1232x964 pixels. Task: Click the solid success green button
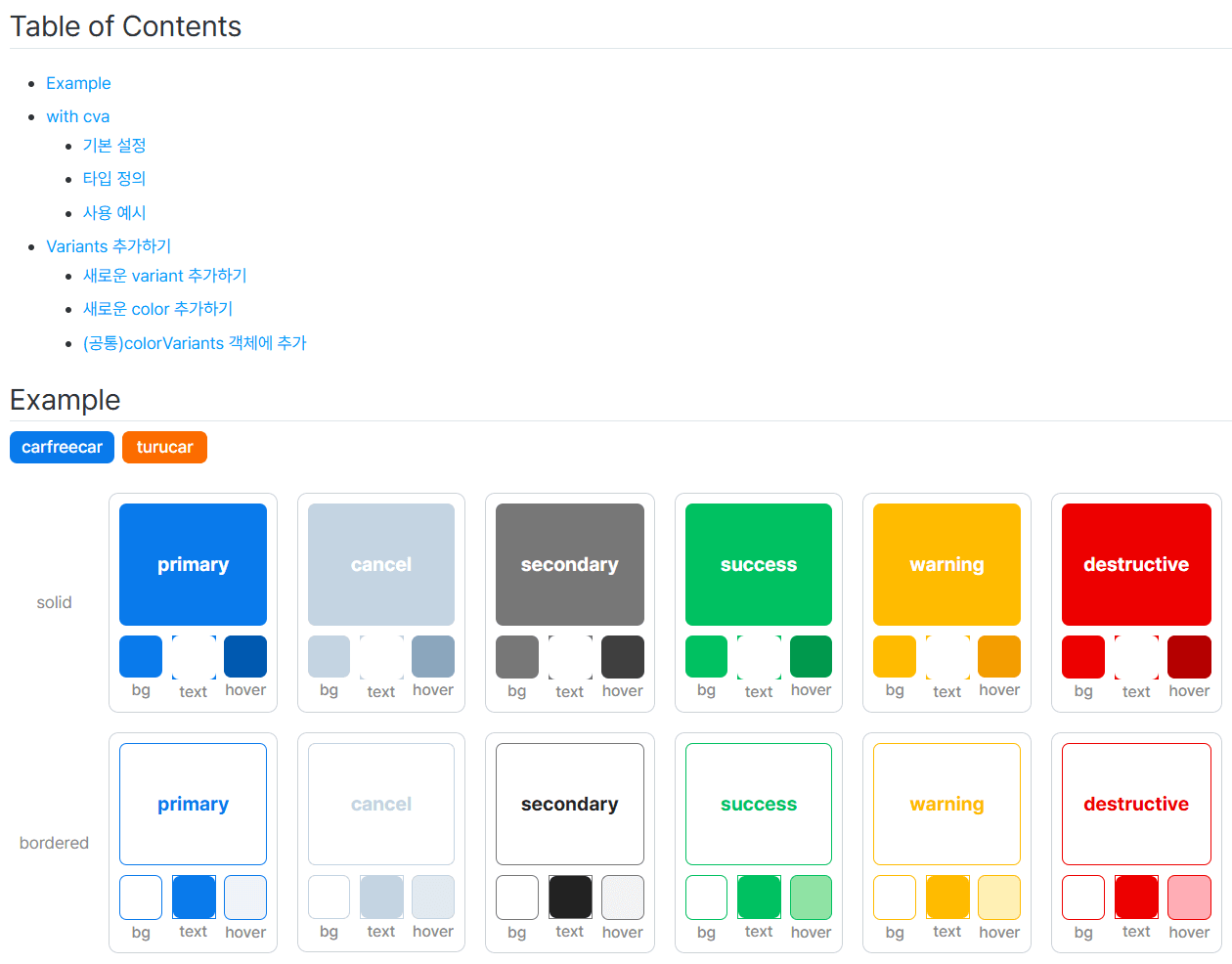(x=758, y=564)
